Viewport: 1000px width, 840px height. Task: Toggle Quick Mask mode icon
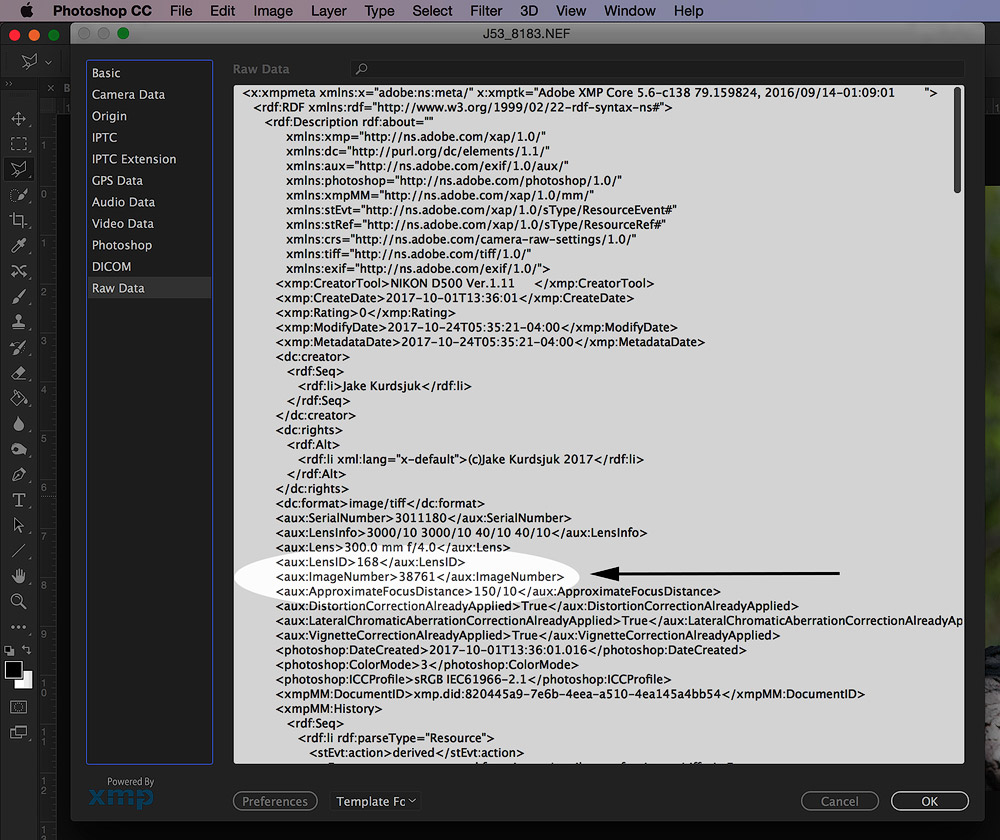19,707
